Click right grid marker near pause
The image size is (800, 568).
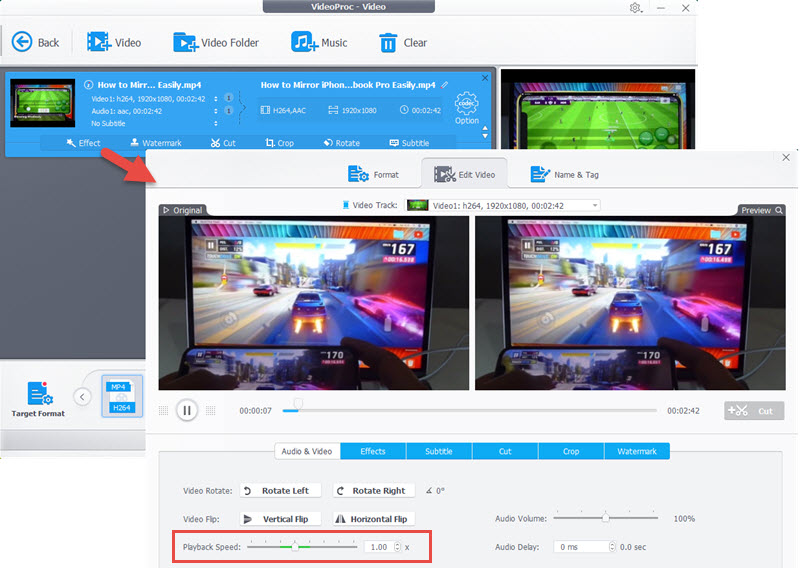click(210, 411)
